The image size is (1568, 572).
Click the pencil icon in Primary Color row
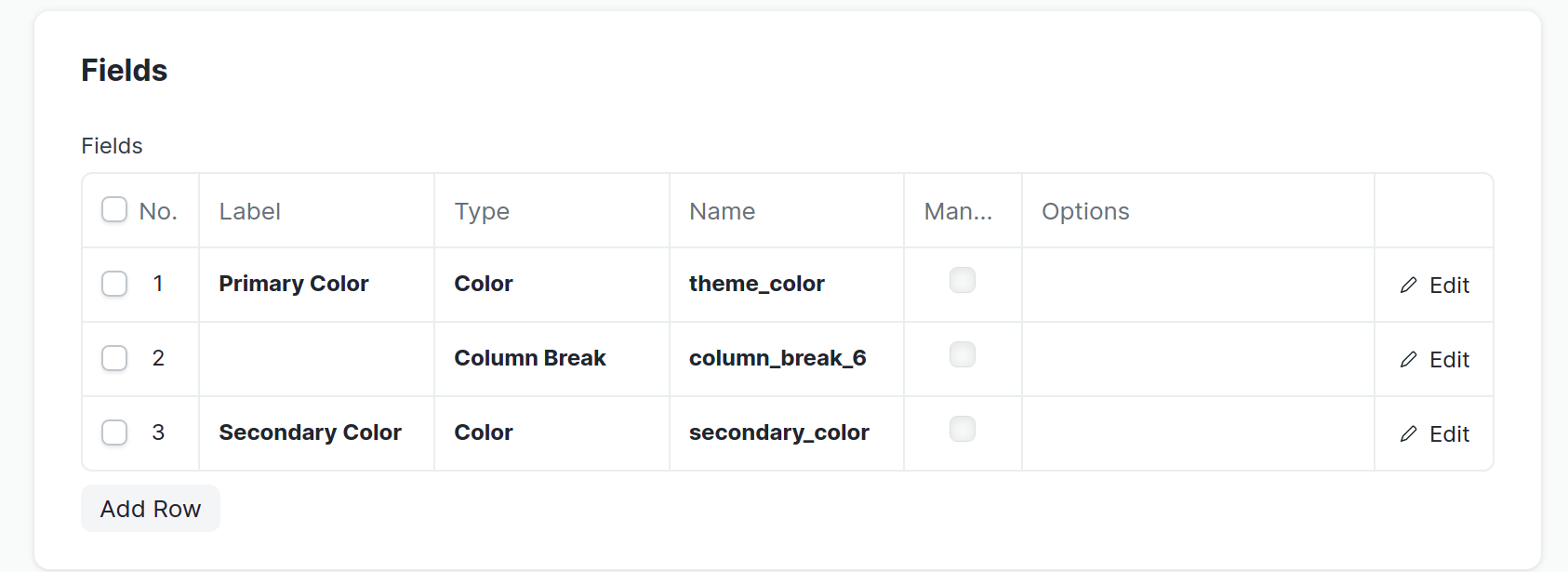pos(1408,286)
